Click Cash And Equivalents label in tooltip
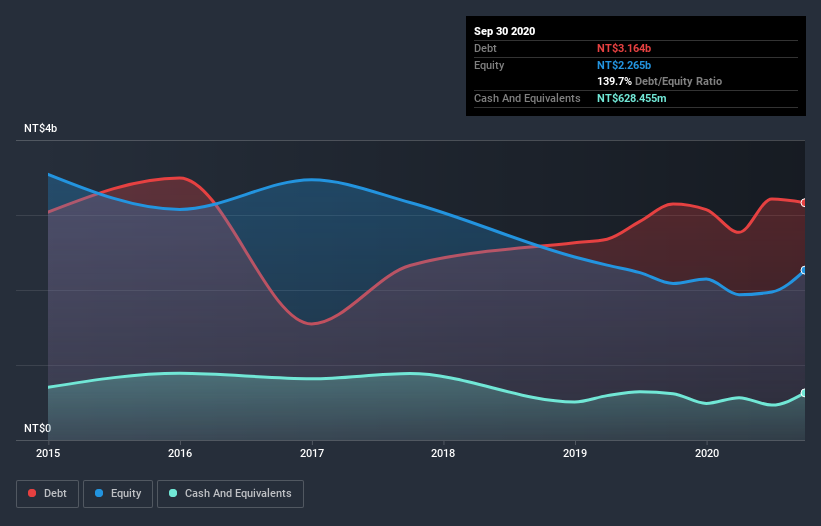The height and width of the screenshot is (526, 821). [x=527, y=98]
